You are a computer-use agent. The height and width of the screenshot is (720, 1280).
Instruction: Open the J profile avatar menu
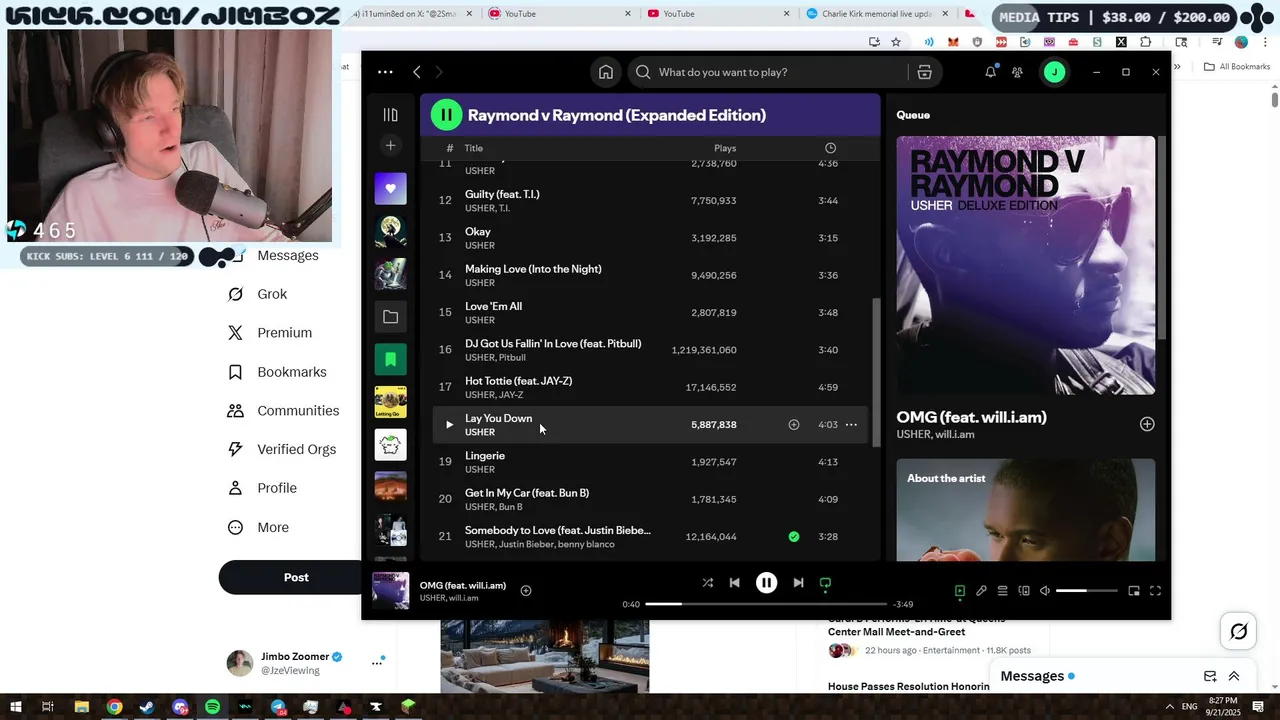click(1054, 72)
